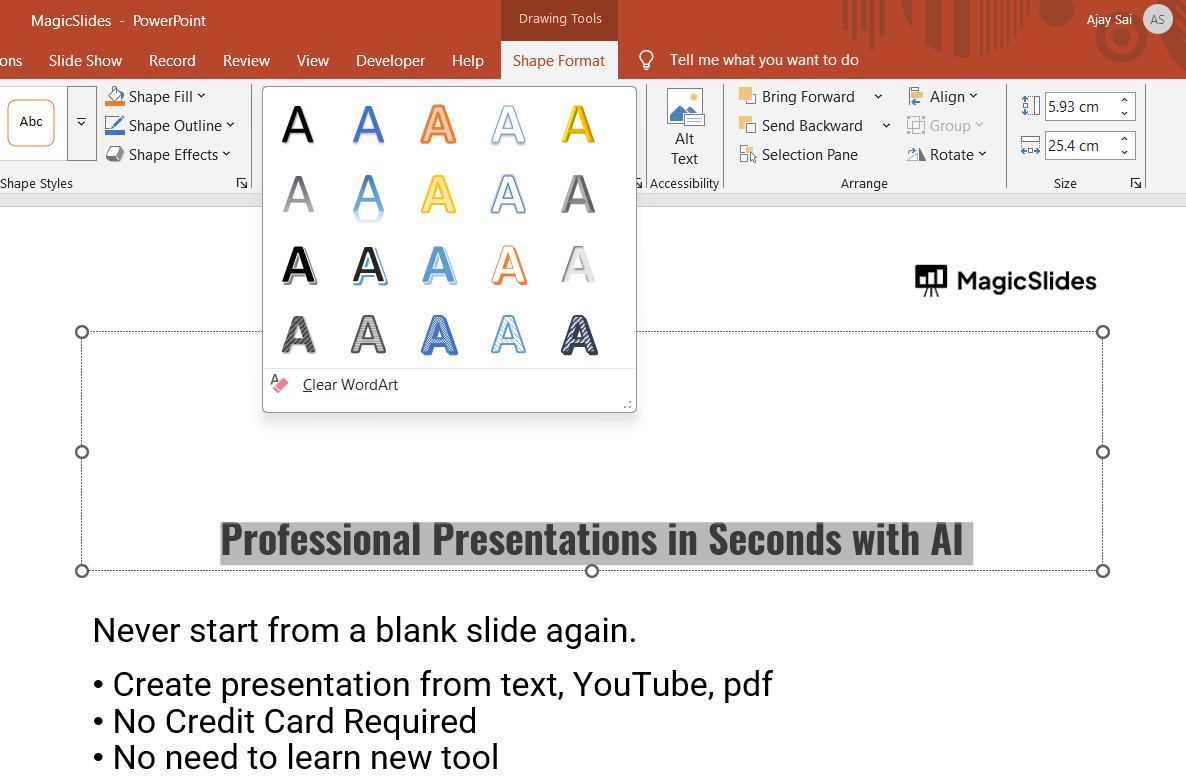This screenshot has width=1186, height=781.
Task: Apply the gray striped outline WordArt style
Action: 368,335
